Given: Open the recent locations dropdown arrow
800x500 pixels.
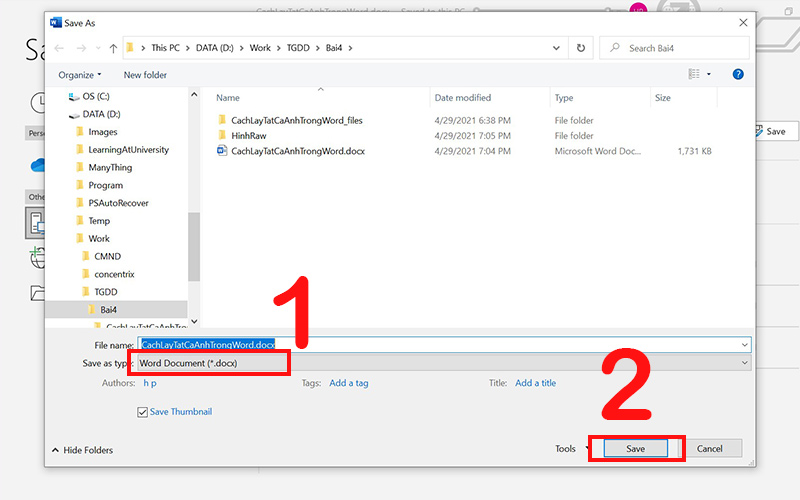Looking at the screenshot, I should click(98, 48).
